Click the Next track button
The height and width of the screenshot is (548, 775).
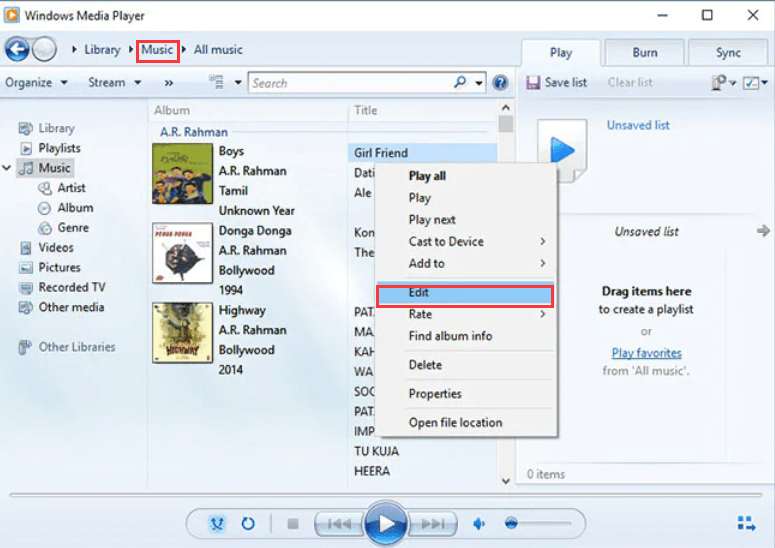[x=432, y=523]
